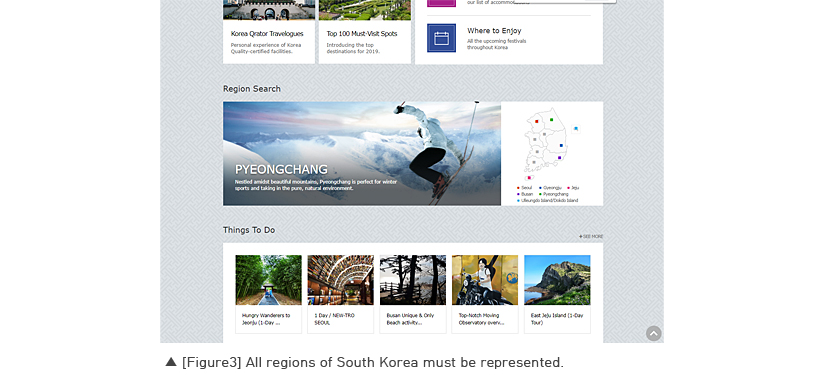
Task: Click the Region Search heading
Action: [x=252, y=89]
